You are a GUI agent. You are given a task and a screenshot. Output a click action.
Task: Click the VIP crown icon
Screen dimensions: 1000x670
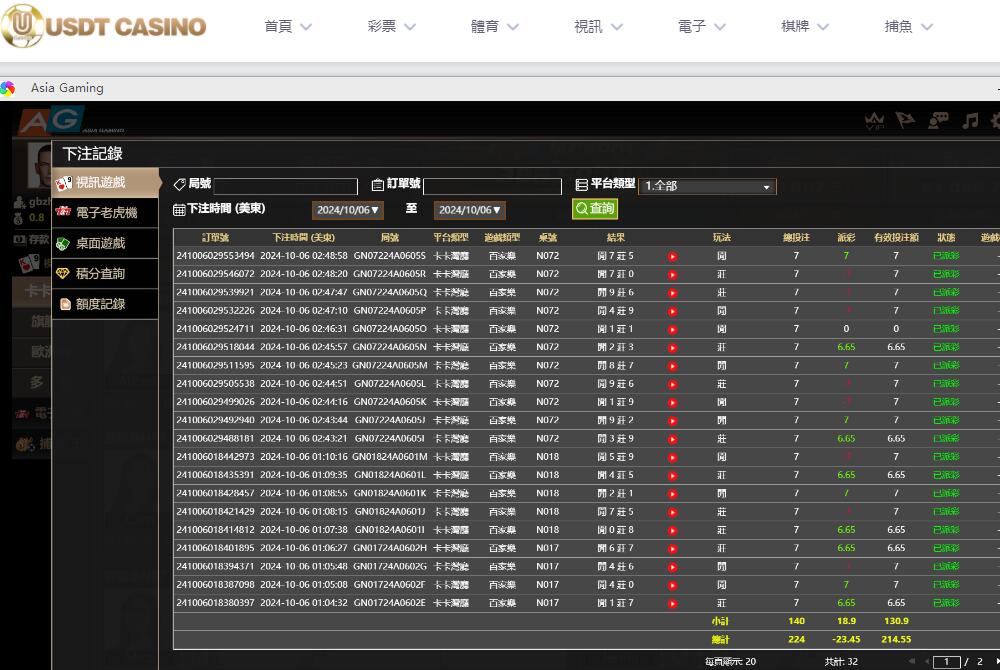[x=876, y=121]
